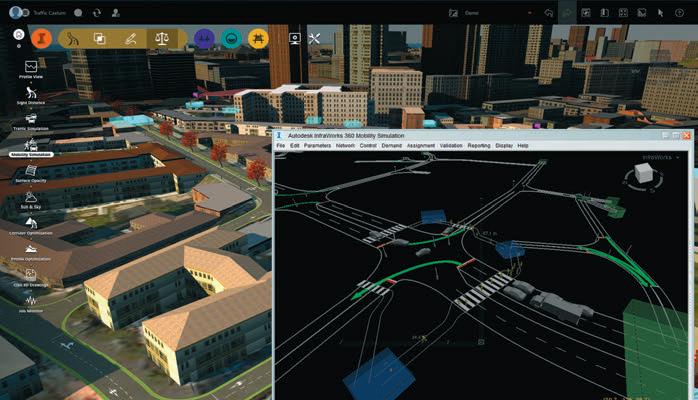
Task: Click the icon right of the four-corner frame icon
Action: coord(642,13)
